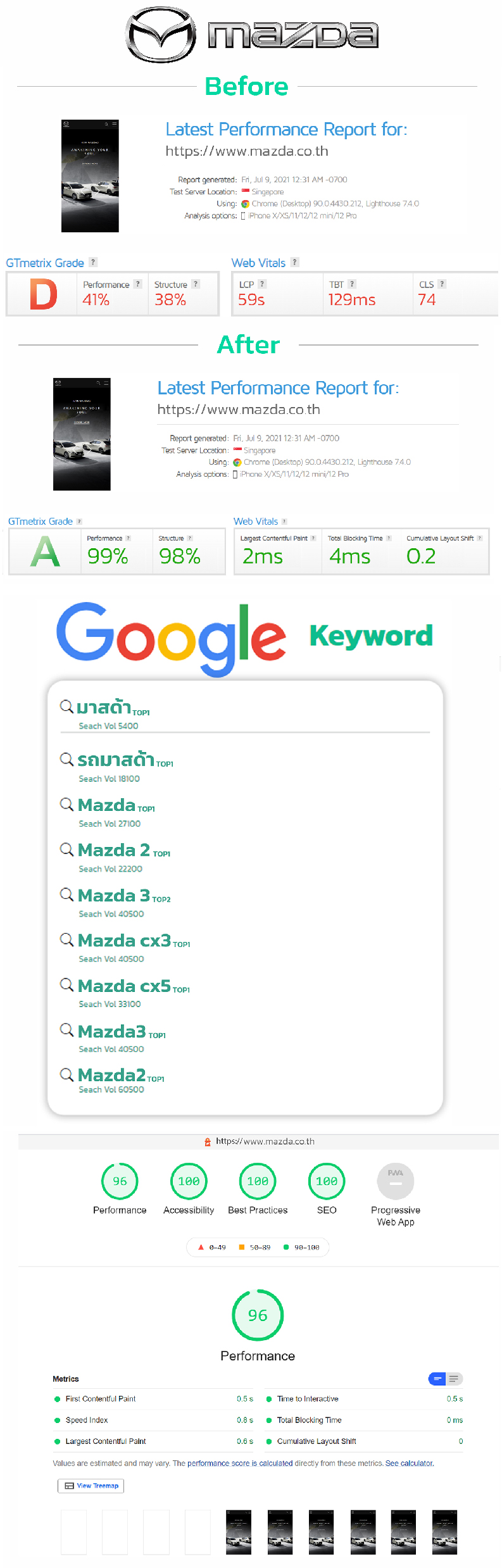The height and width of the screenshot is (1568, 502).
Task: Open the View Treemap button
Action: [x=91, y=1486]
